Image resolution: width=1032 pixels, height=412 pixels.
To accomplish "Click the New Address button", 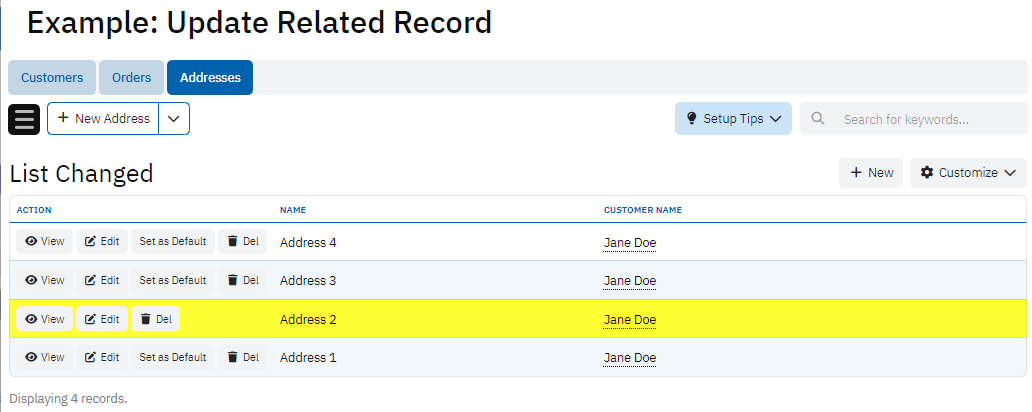I will point(103,119).
